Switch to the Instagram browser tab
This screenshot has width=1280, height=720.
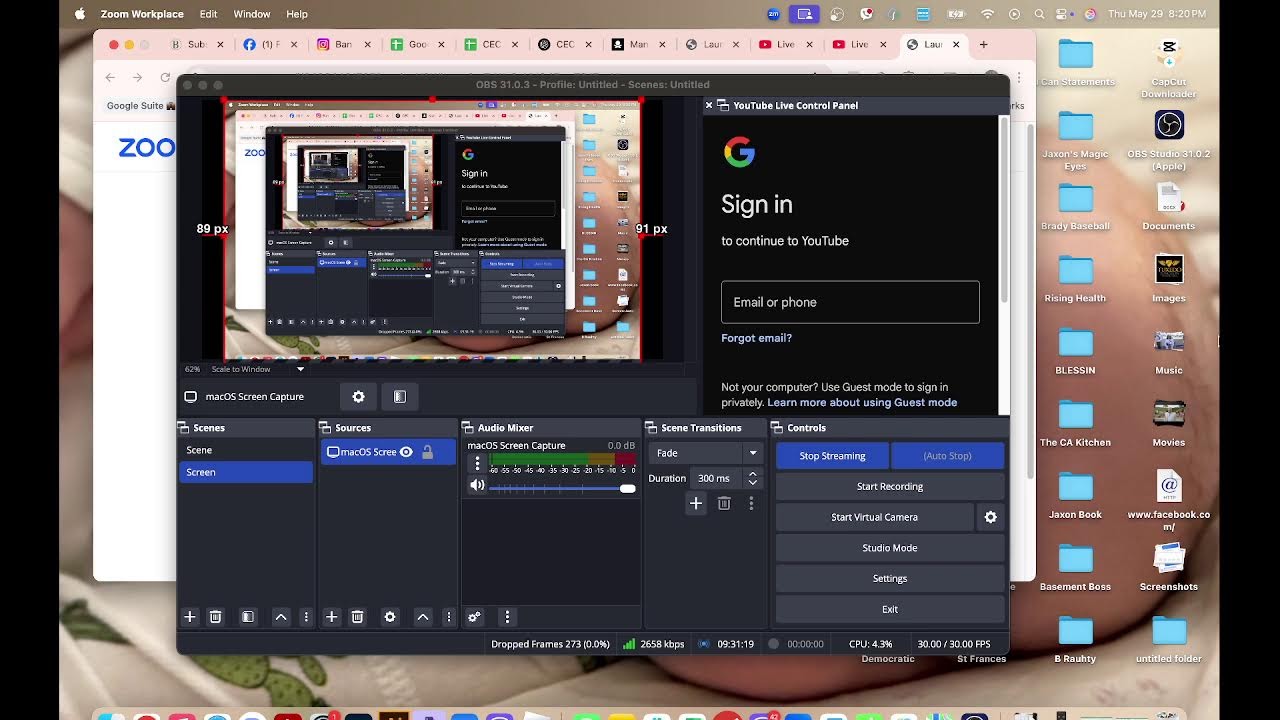344,44
